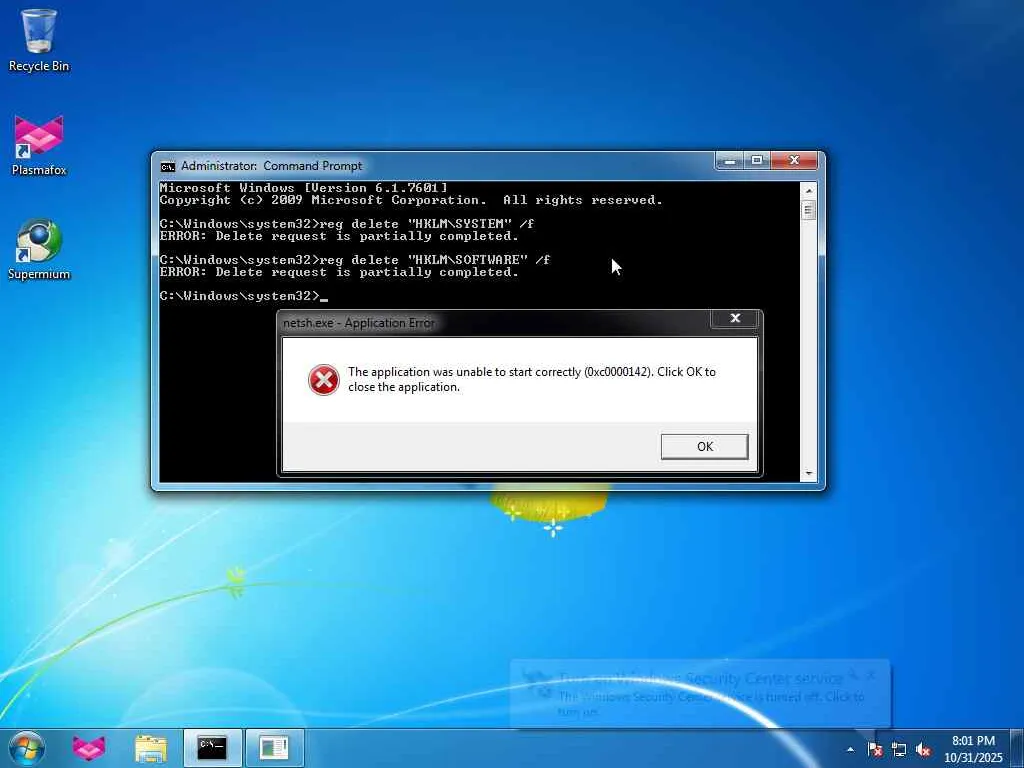Image resolution: width=1024 pixels, height=768 pixels.
Task: Click the current C:\Windows\system32> prompt line
Action: pyautogui.click(x=243, y=296)
